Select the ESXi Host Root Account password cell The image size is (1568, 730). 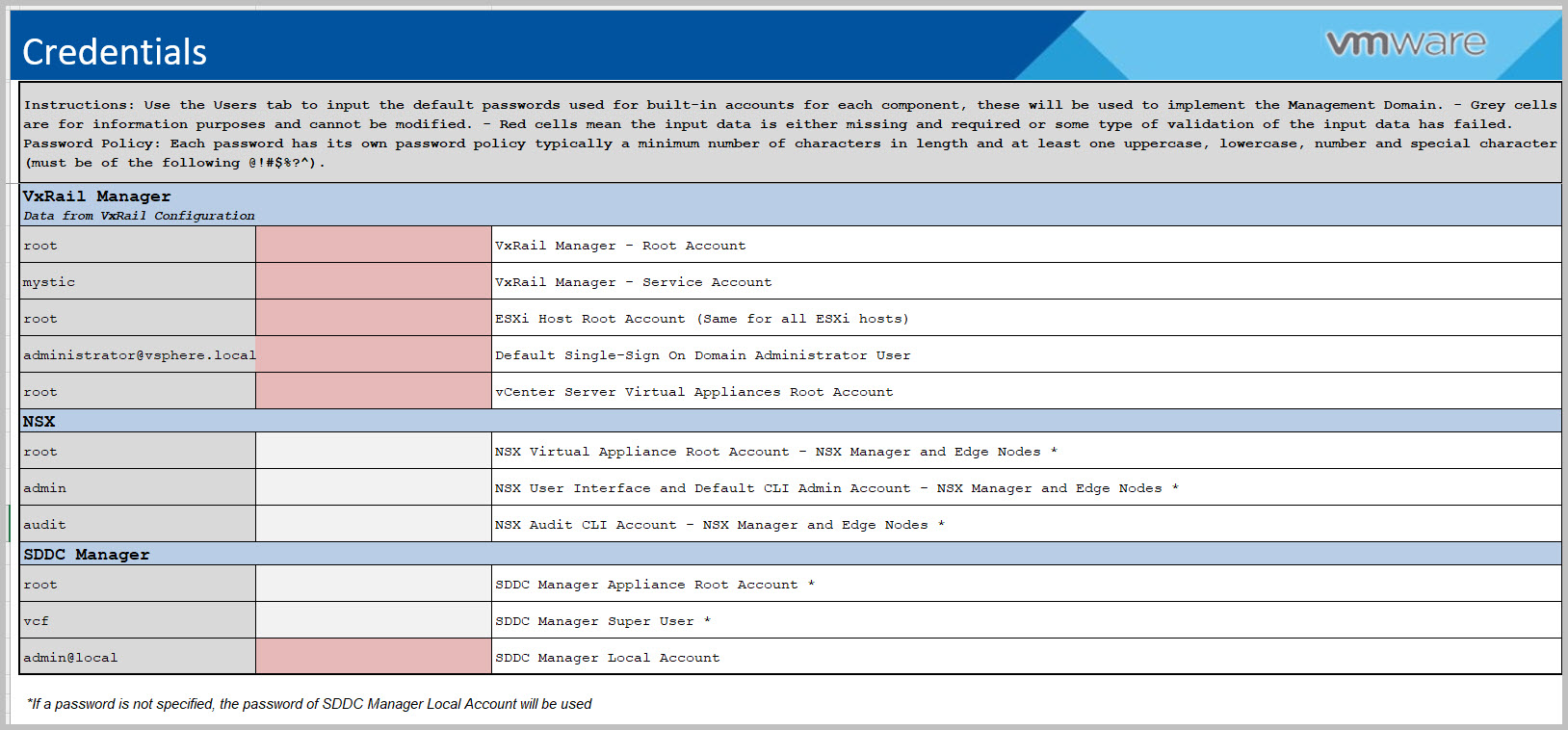click(374, 318)
